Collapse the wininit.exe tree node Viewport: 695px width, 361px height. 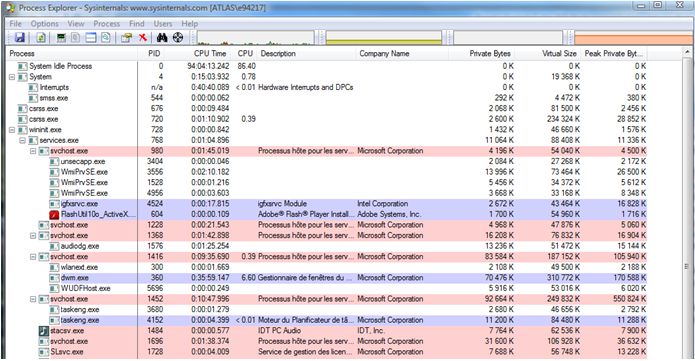tap(12, 130)
